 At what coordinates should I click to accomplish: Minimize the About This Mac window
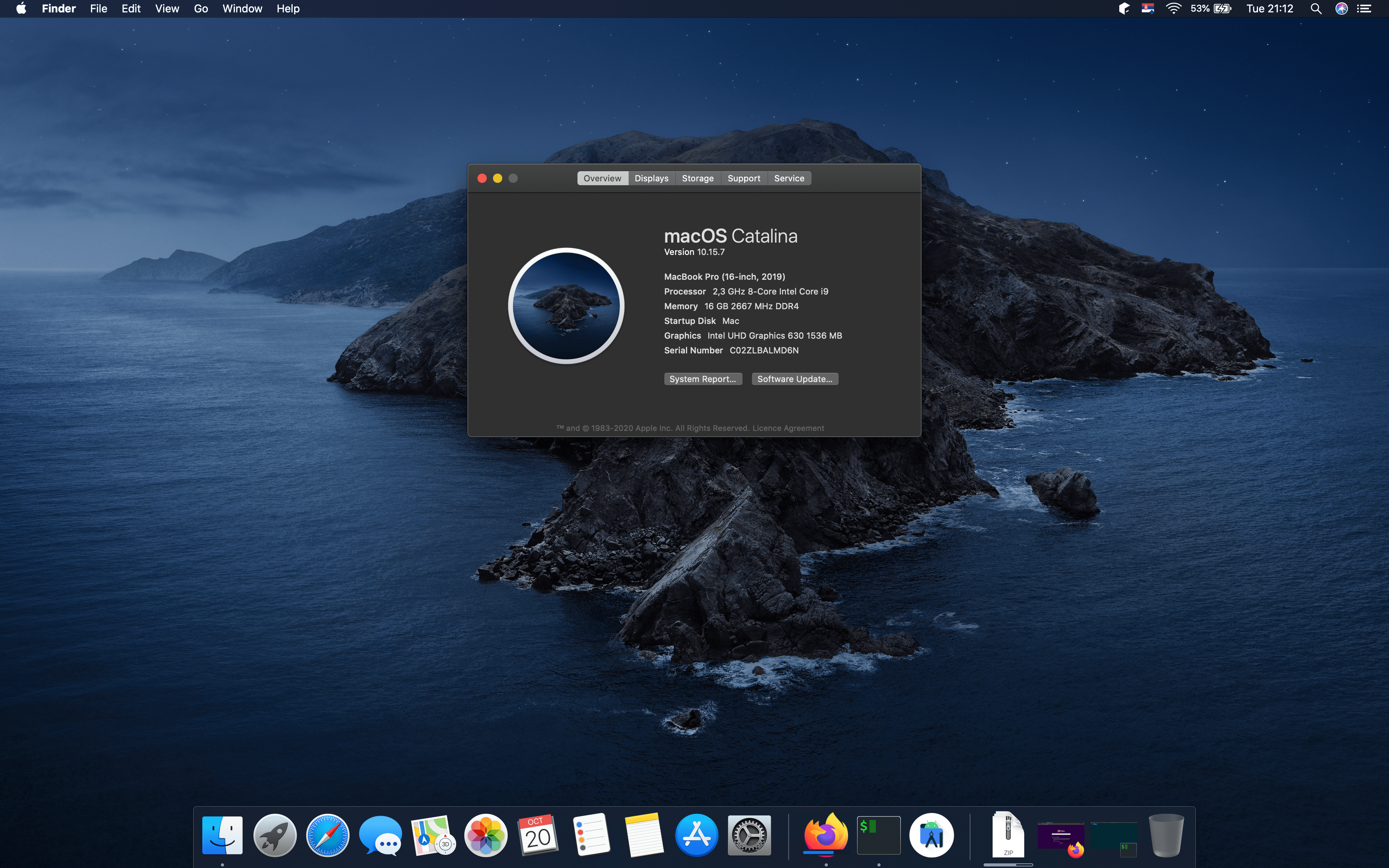point(498,179)
